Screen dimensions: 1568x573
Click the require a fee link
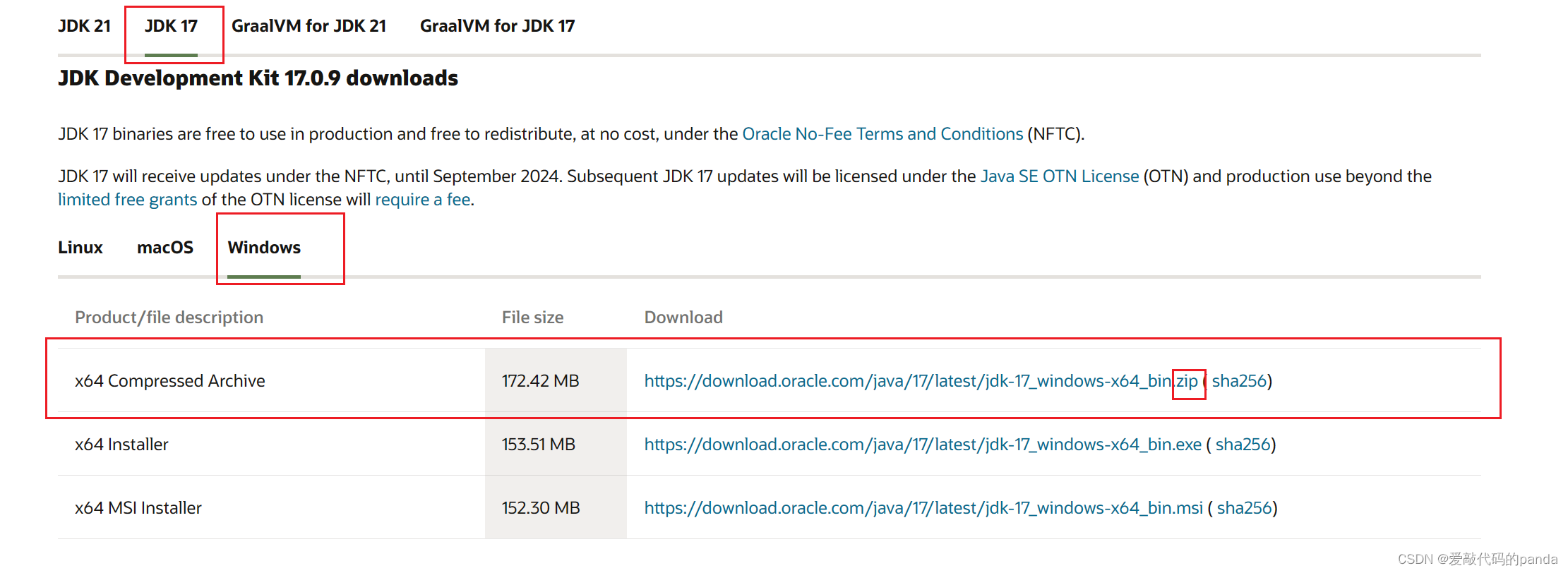tap(423, 200)
